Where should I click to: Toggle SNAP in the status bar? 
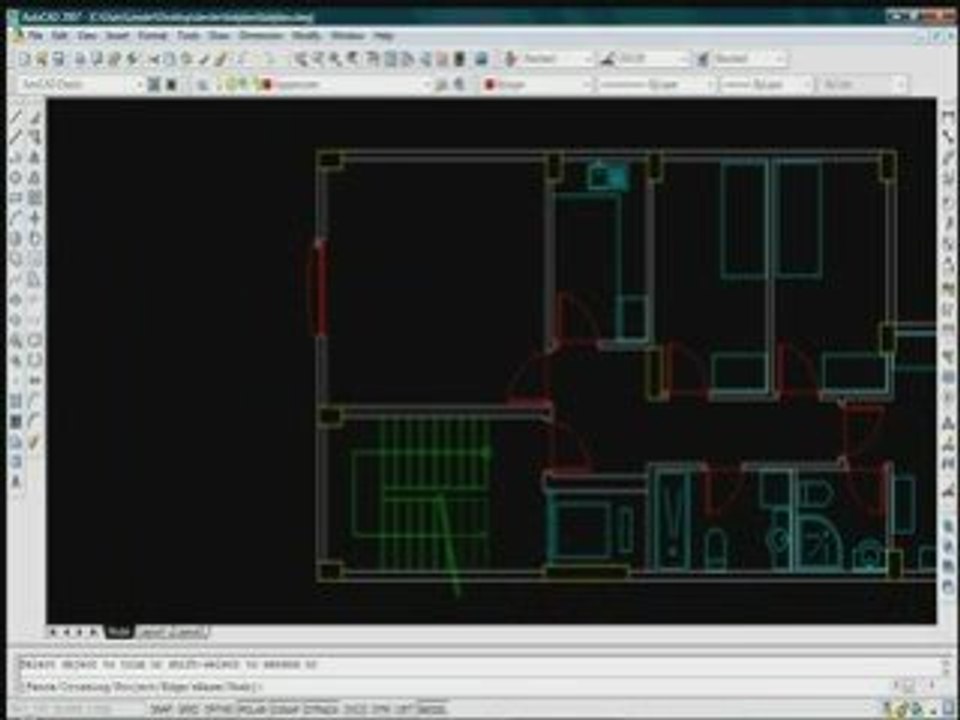pyautogui.click(x=161, y=710)
